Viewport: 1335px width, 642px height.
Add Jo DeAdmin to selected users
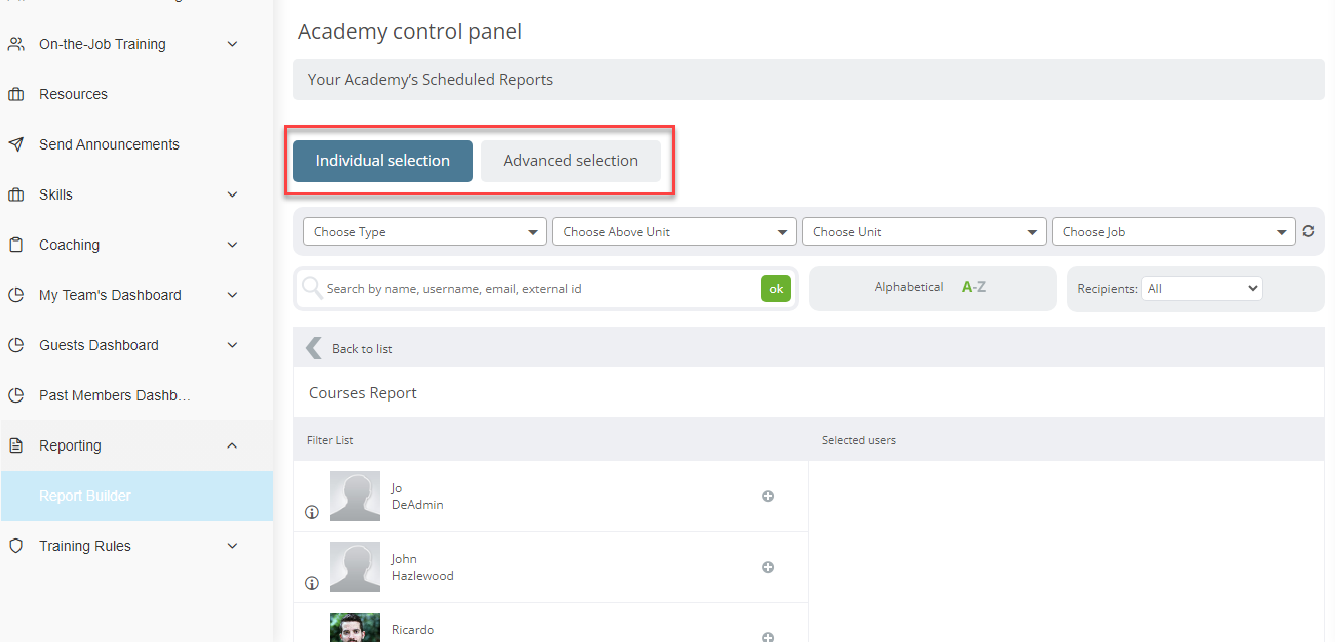click(x=768, y=495)
